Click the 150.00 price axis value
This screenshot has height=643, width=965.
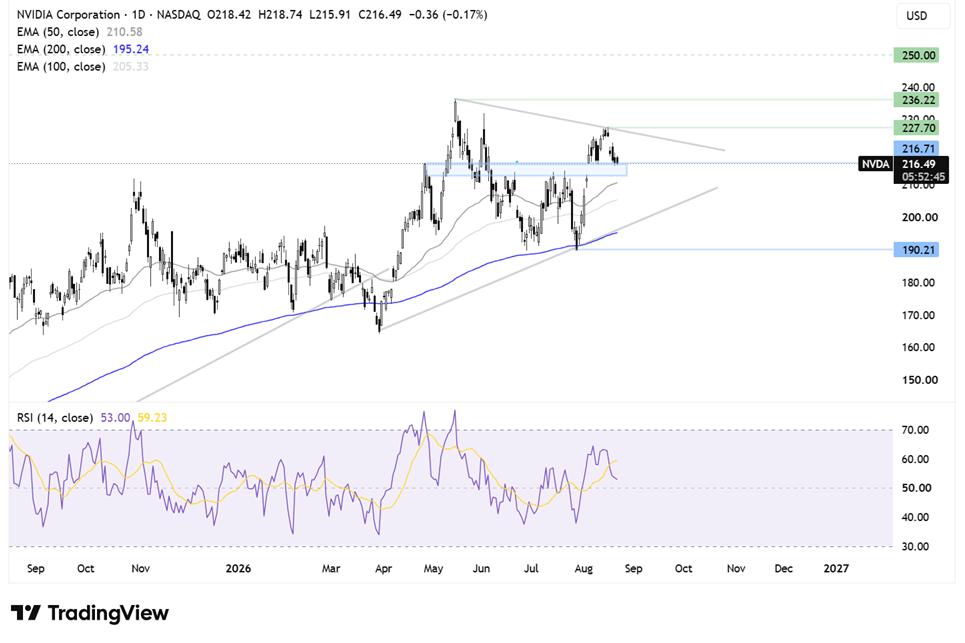click(919, 380)
